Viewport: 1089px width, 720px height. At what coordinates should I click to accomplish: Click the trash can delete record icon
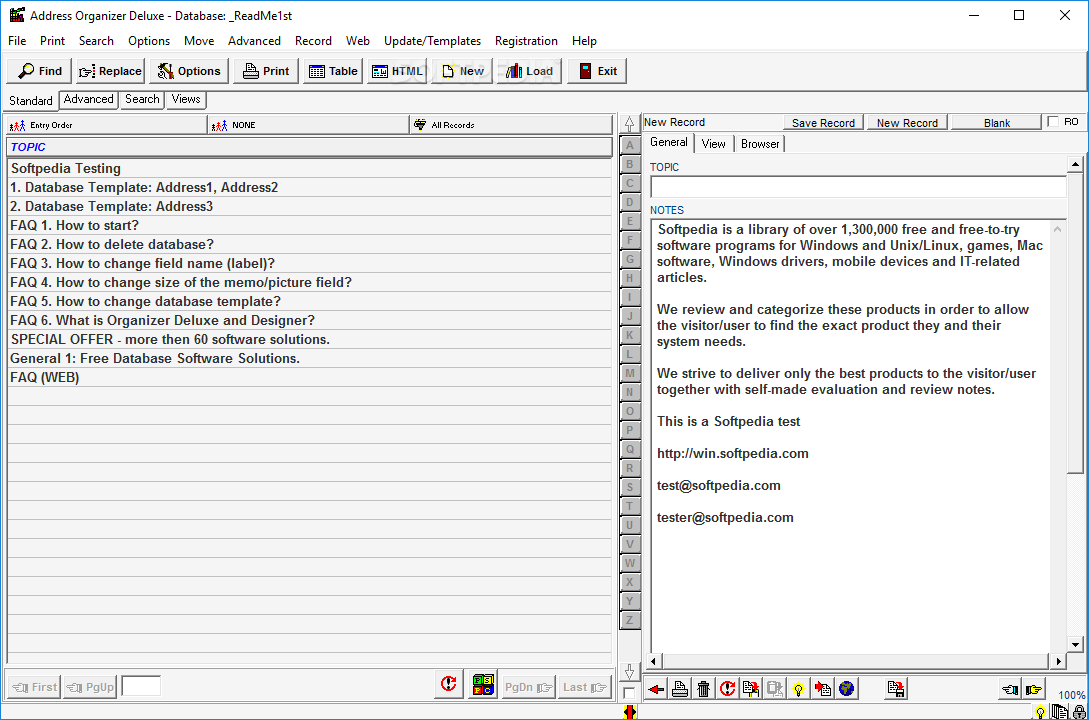[704, 689]
